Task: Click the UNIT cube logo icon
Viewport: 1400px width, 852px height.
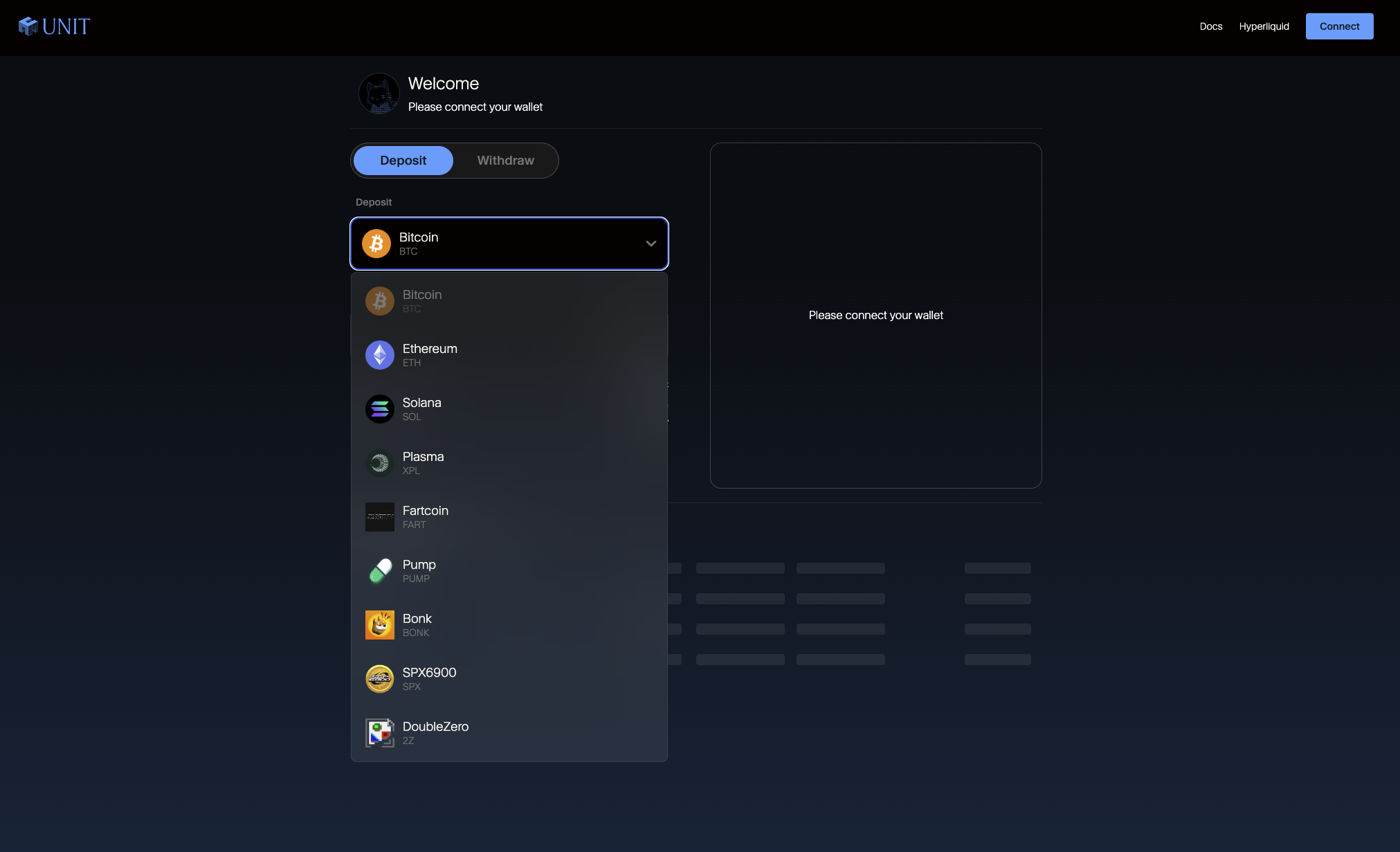Action: (x=28, y=26)
